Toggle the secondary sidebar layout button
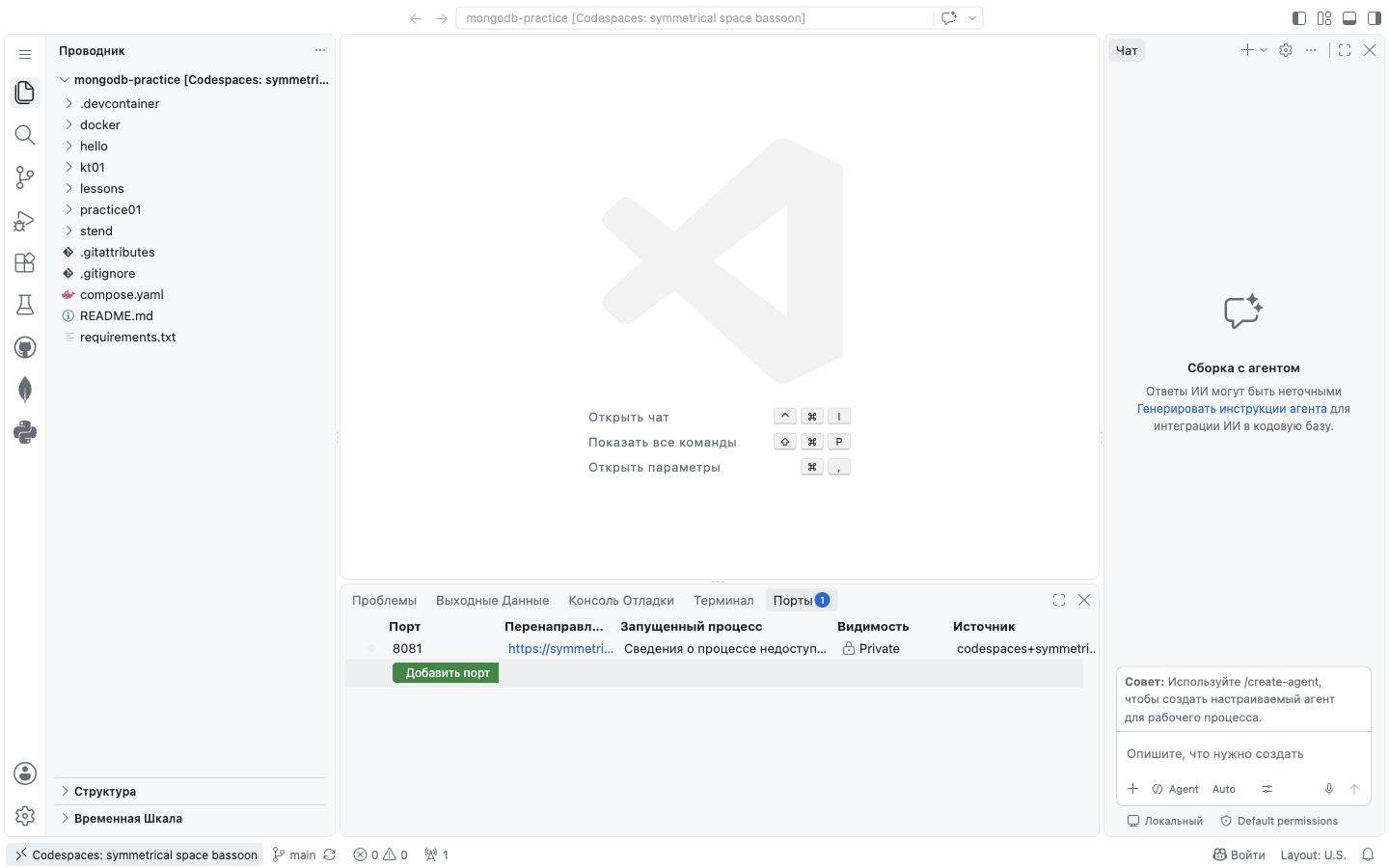This screenshot has height=868, width=1389. (1375, 18)
